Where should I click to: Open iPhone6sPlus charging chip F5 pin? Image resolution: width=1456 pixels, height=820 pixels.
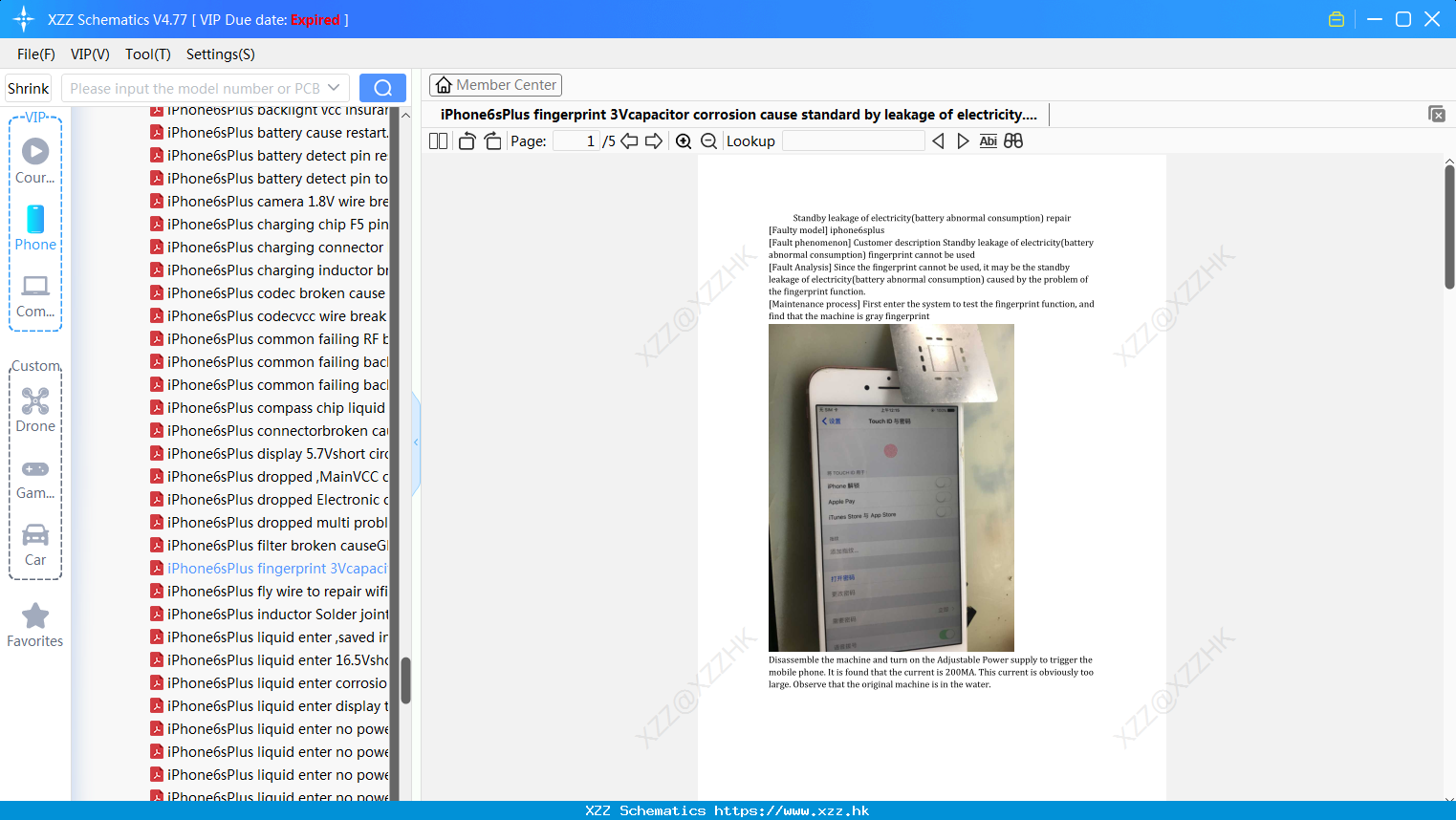(x=270, y=225)
